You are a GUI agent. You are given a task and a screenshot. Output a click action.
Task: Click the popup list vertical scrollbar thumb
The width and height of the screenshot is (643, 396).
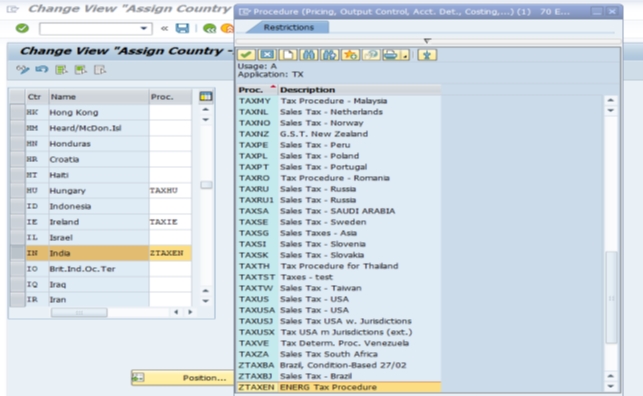coord(611,298)
